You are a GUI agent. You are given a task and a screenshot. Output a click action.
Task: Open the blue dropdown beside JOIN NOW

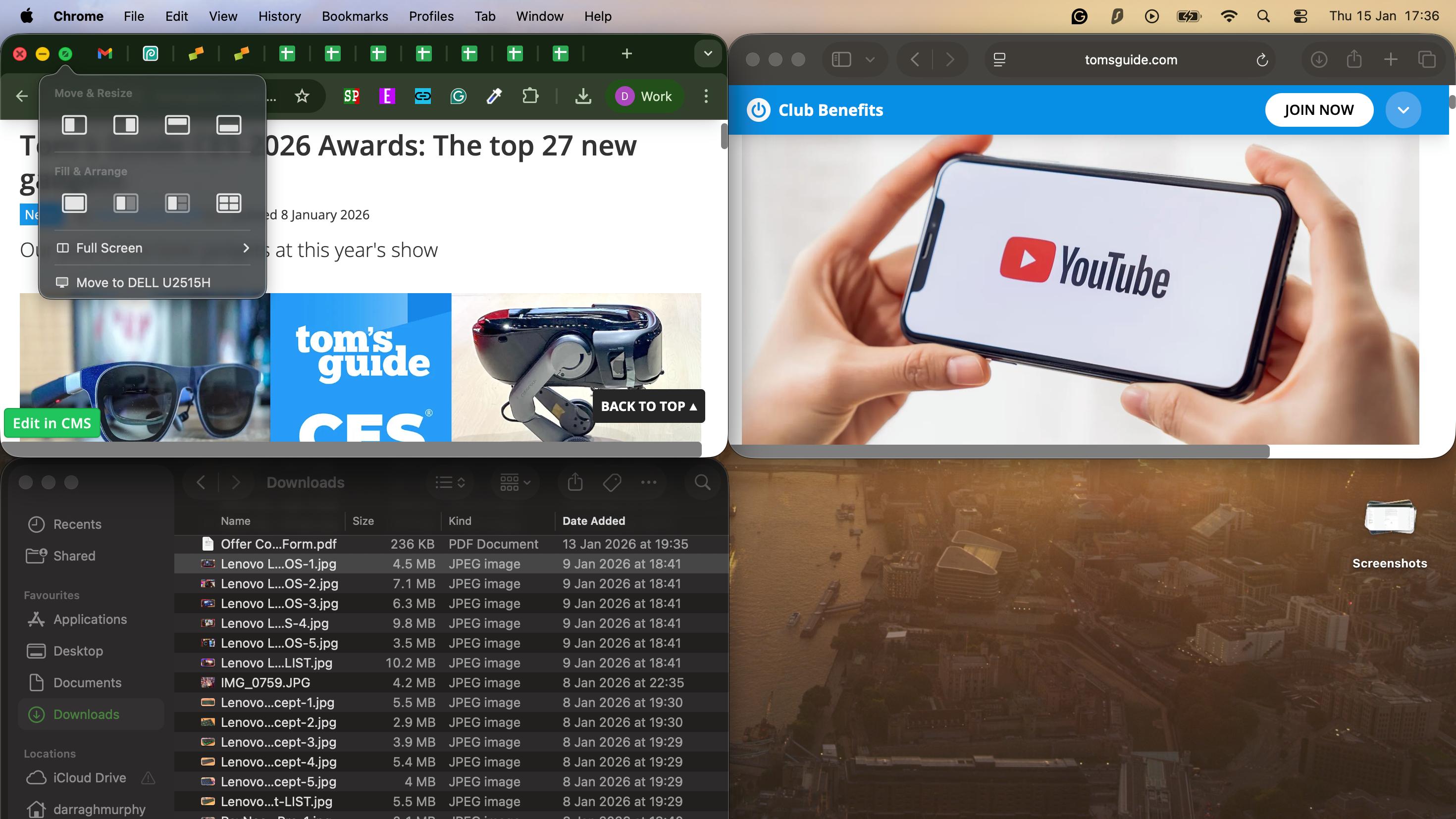pyautogui.click(x=1404, y=109)
